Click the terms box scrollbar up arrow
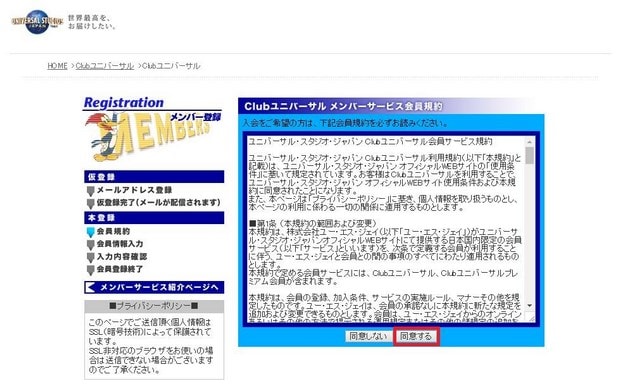This screenshot has width=620, height=390. [529, 142]
